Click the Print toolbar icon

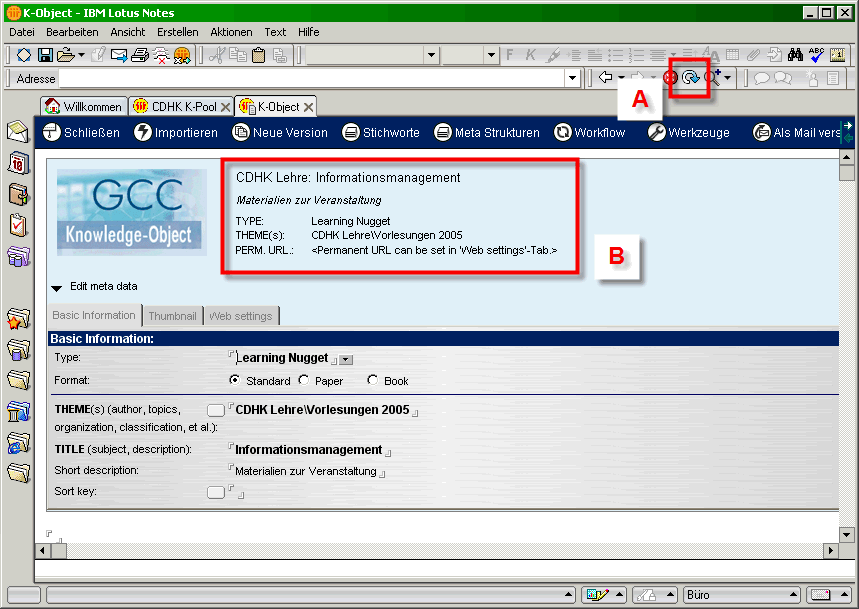pyautogui.click(x=140, y=55)
